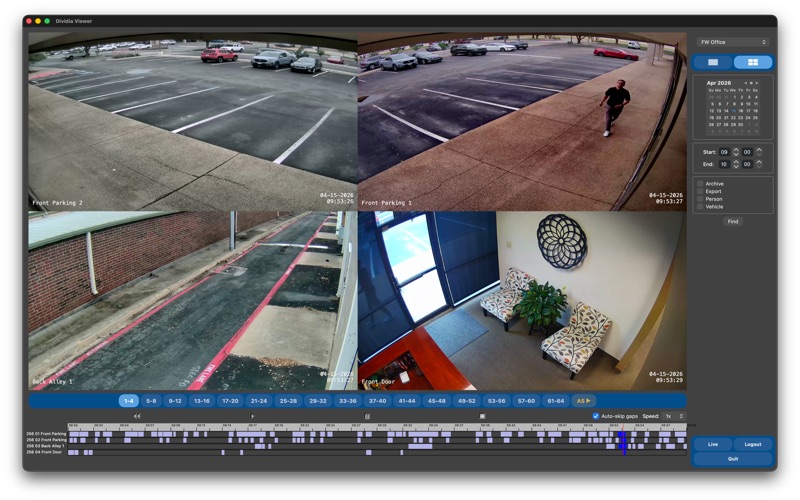Click the Front Parking 2 camera feed
This screenshot has width=800, height=500.
click(193, 122)
